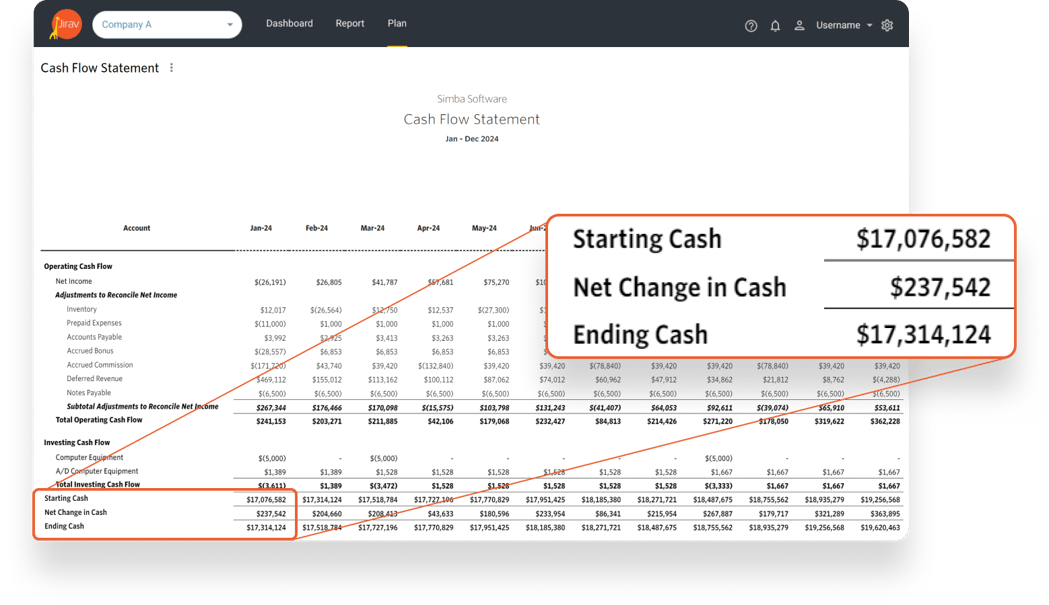Click the Net Income account label
Screen dimensions: 1049x605
click(75, 282)
